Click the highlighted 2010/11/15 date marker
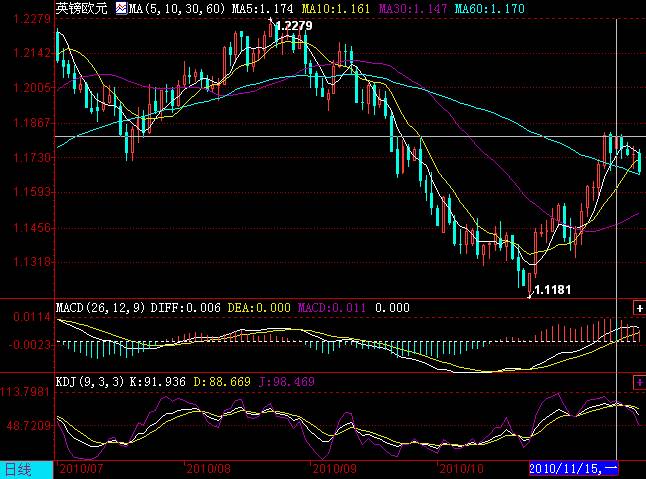This screenshot has height=479, width=646. 573,468
